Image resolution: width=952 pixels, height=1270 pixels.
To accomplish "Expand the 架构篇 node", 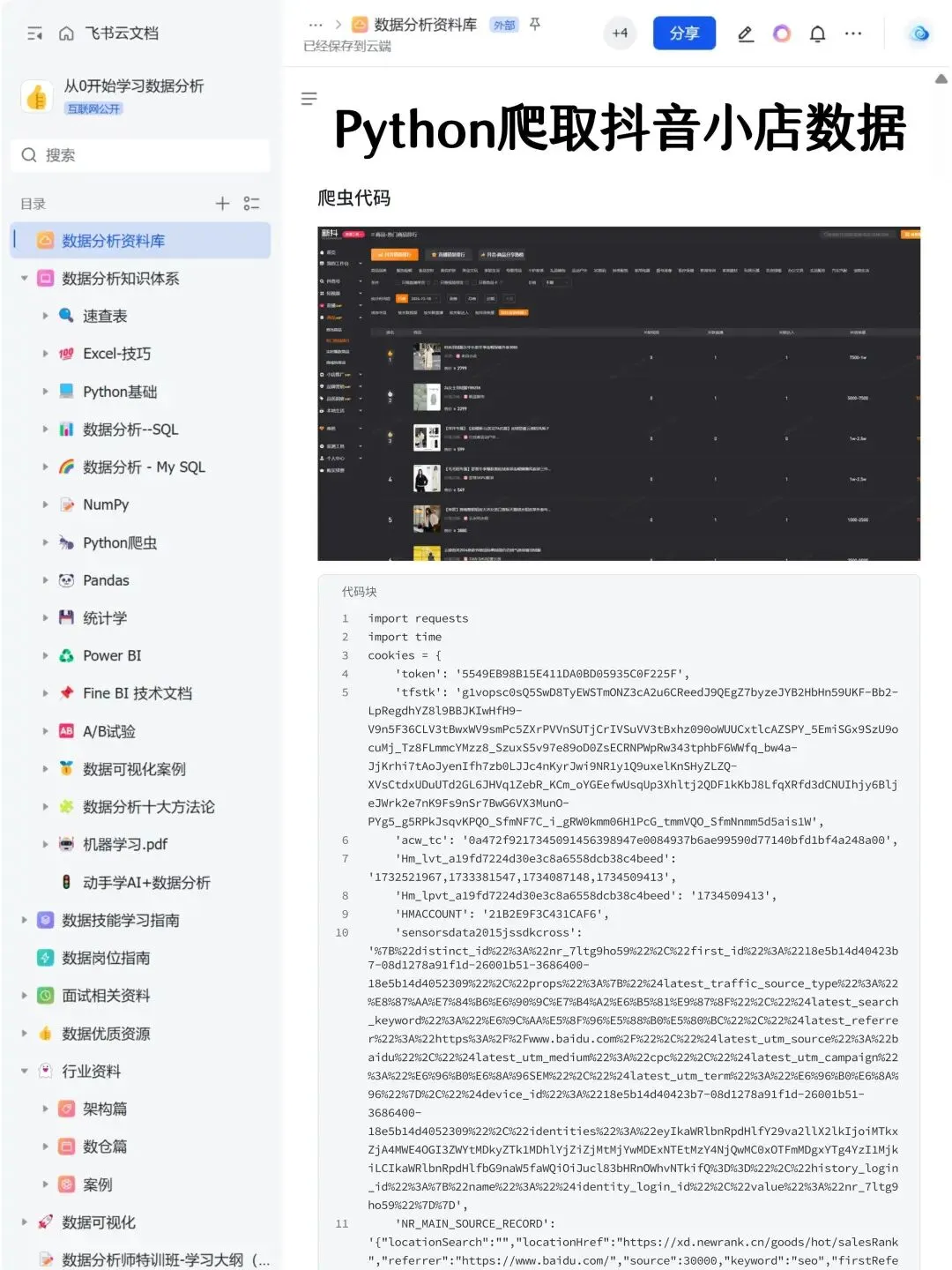I will 45,1109.
